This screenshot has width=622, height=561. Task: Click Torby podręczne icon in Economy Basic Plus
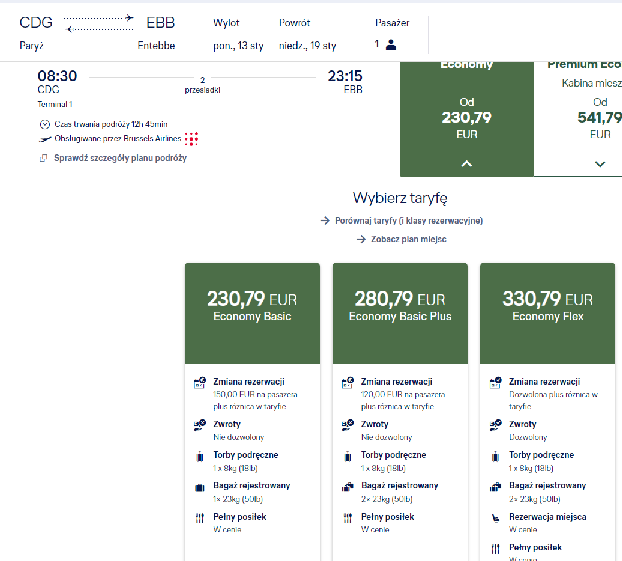pos(348,457)
